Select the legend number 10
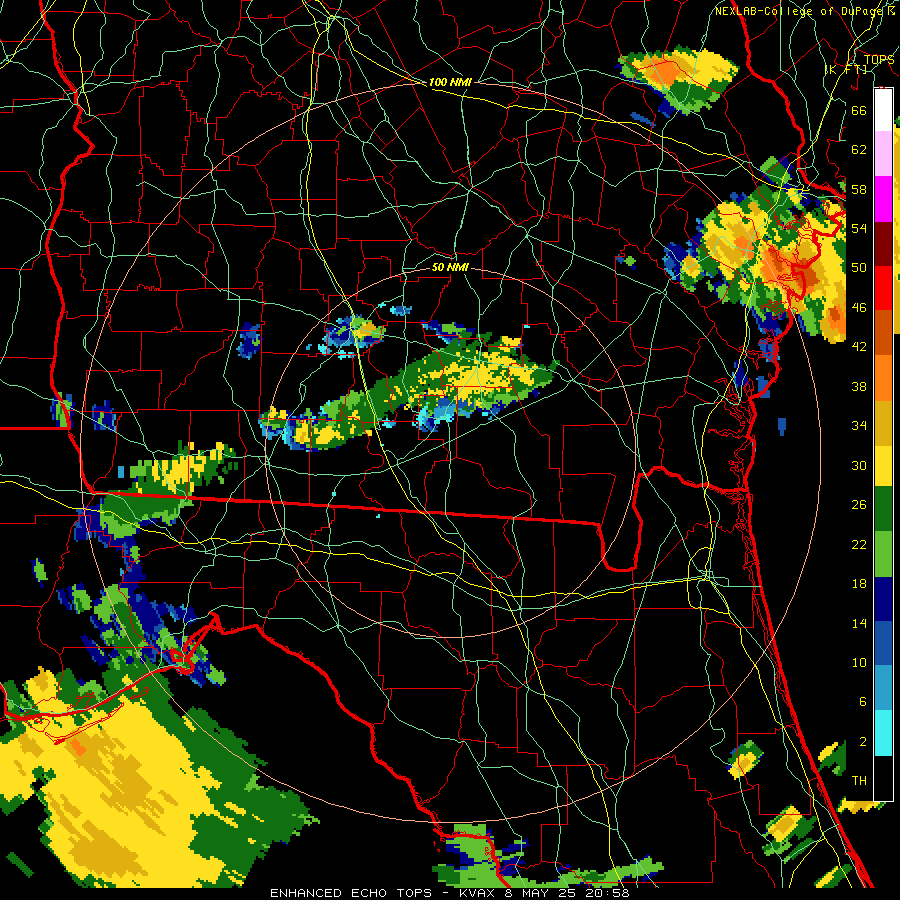Image resolution: width=900 pixels, height=900 pixels. (x=859, y=662)
